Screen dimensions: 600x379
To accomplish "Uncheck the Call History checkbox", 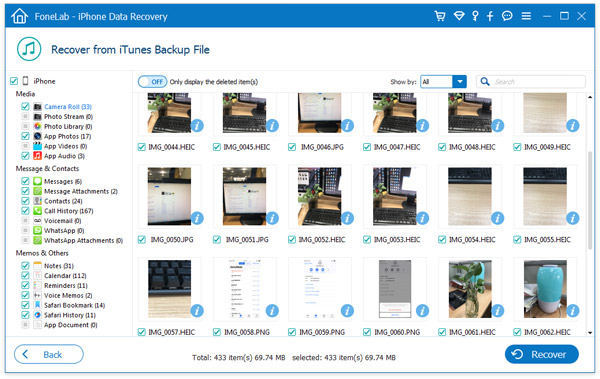I will pyautogui.click(x=25, y=211).
